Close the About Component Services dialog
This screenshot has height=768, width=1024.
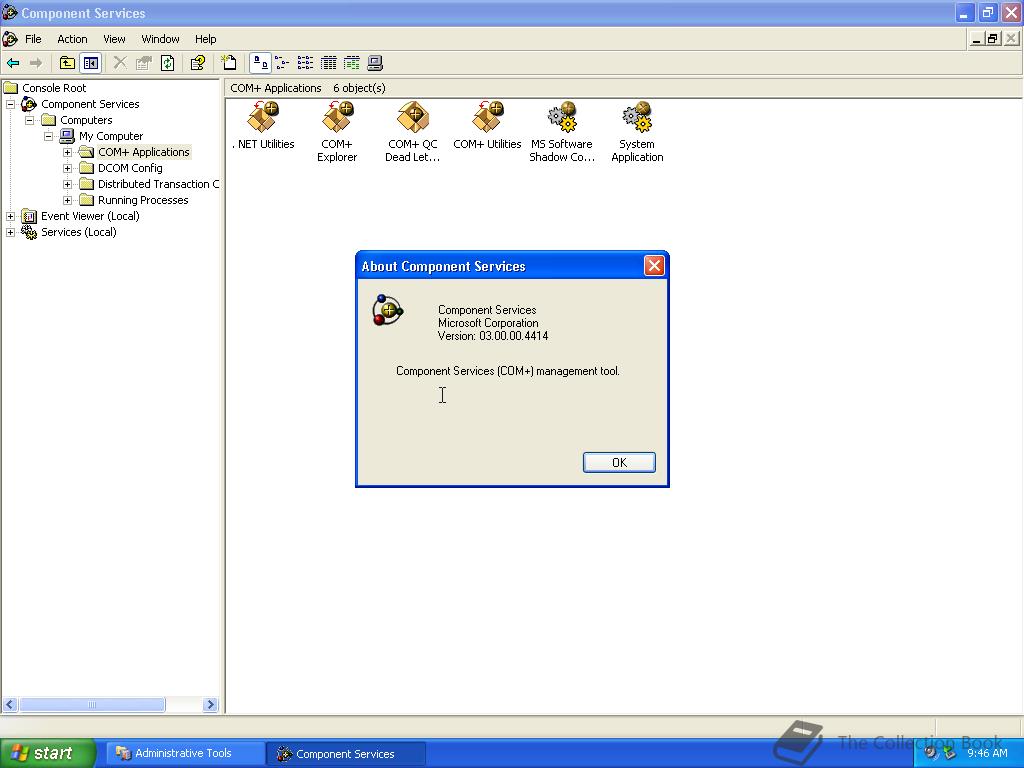(x=654, y=266)
